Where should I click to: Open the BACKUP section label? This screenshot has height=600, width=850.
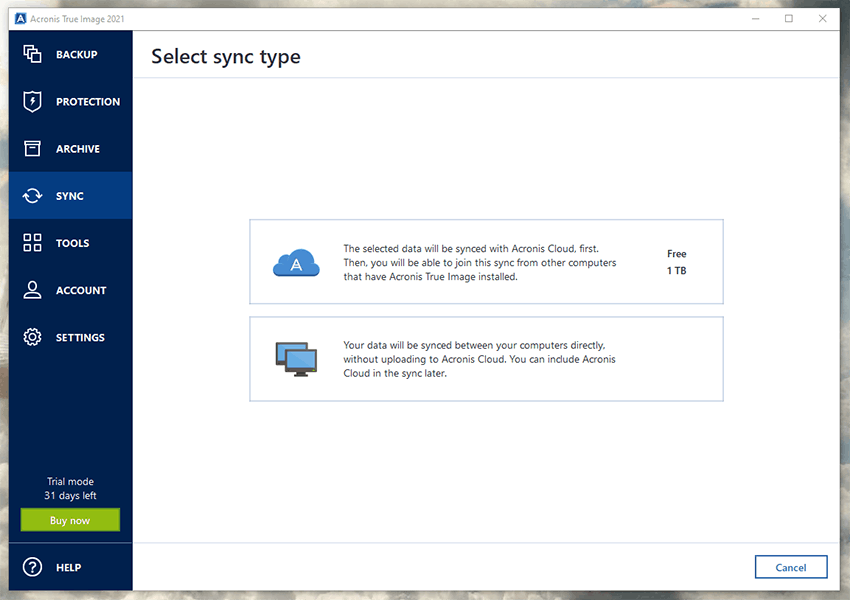click(x=76, y=55)
